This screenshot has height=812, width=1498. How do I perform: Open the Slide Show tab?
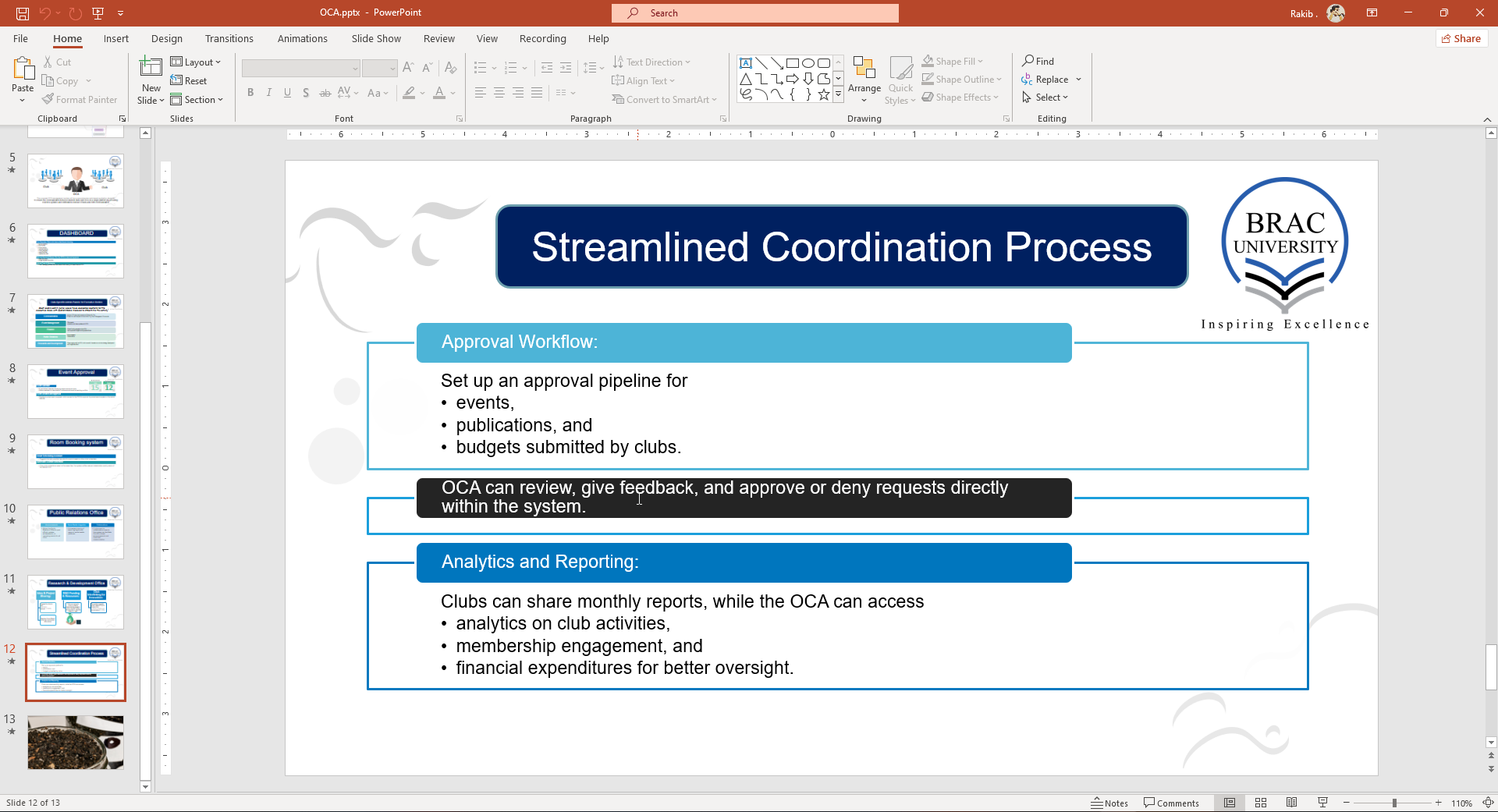[375, 38]
